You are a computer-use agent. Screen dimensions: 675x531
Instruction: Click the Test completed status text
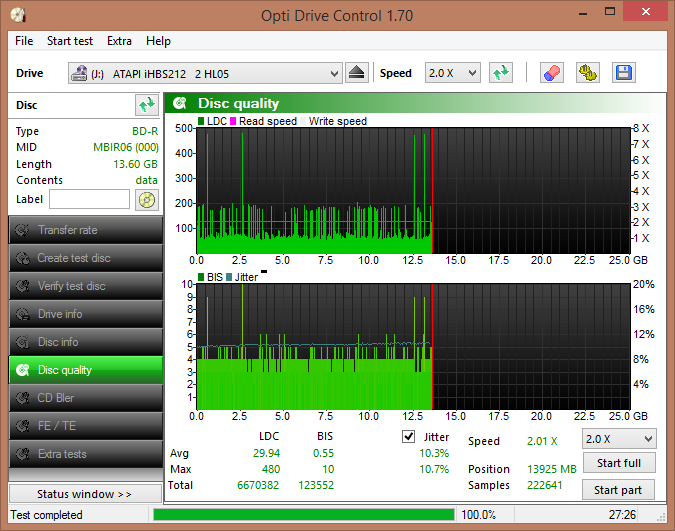[46, 515]
